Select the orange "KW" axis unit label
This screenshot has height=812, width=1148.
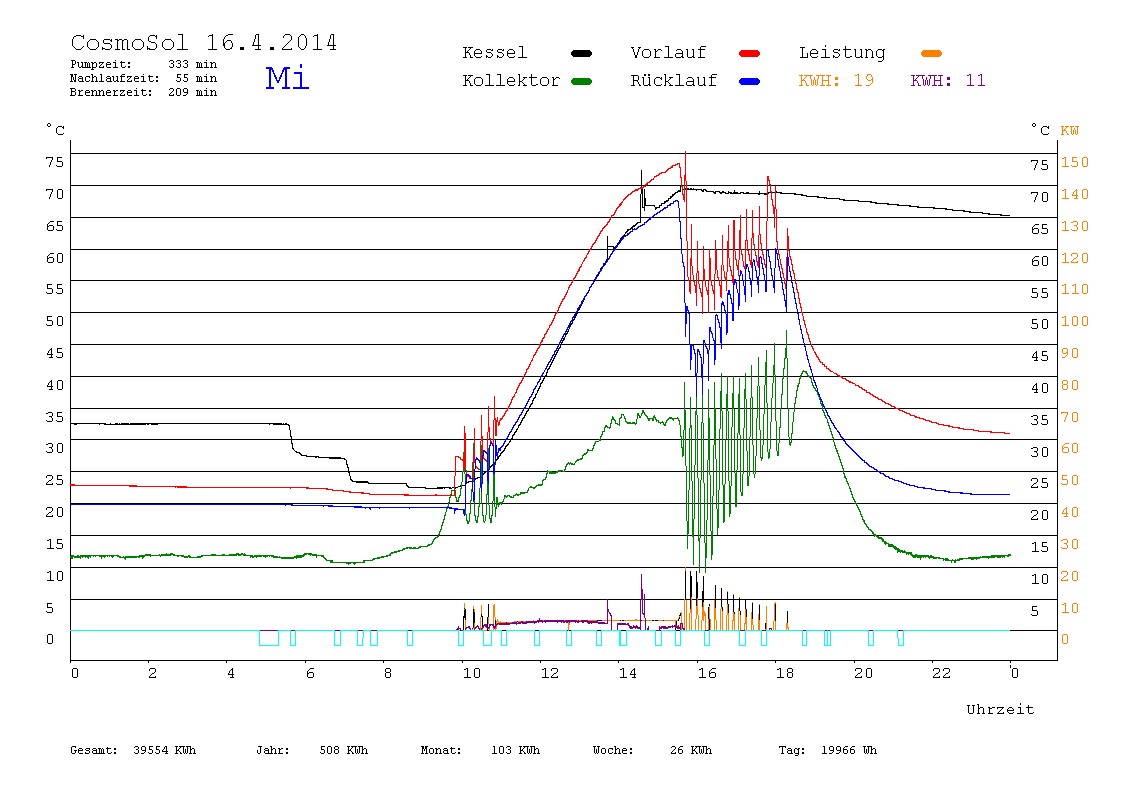click(1070, 131)
